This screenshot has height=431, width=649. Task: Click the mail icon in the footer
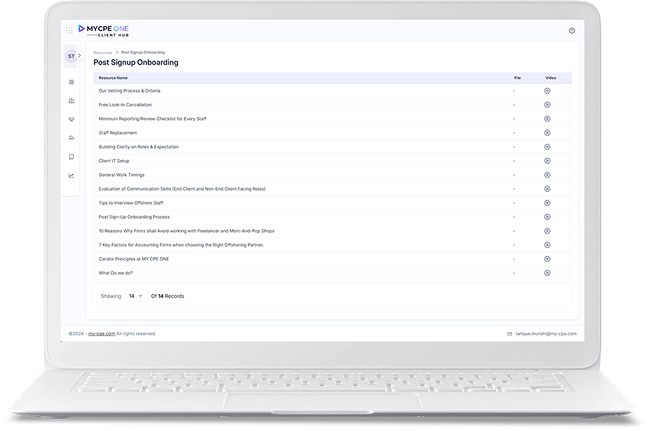pos(510,334)
